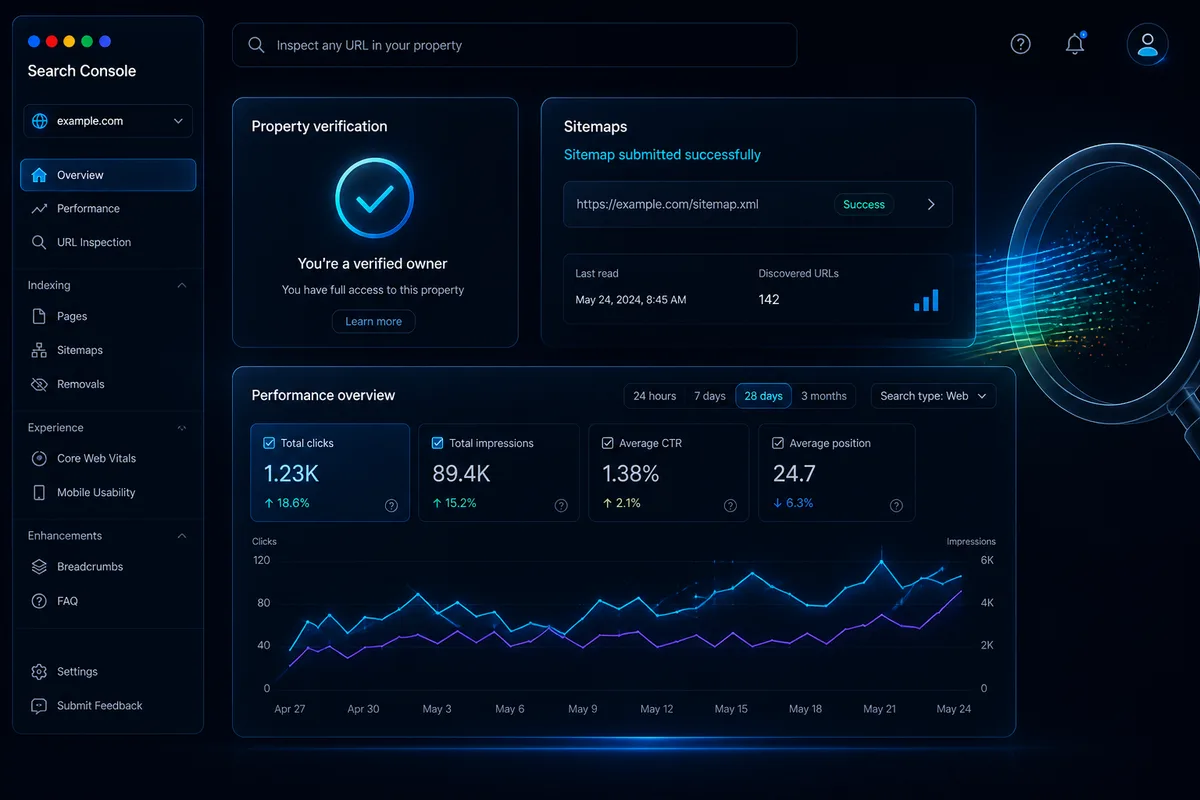Toggle the Total clicks checkbox
The height and width of the screenshot is (800, 1200).
pos(268,443)
